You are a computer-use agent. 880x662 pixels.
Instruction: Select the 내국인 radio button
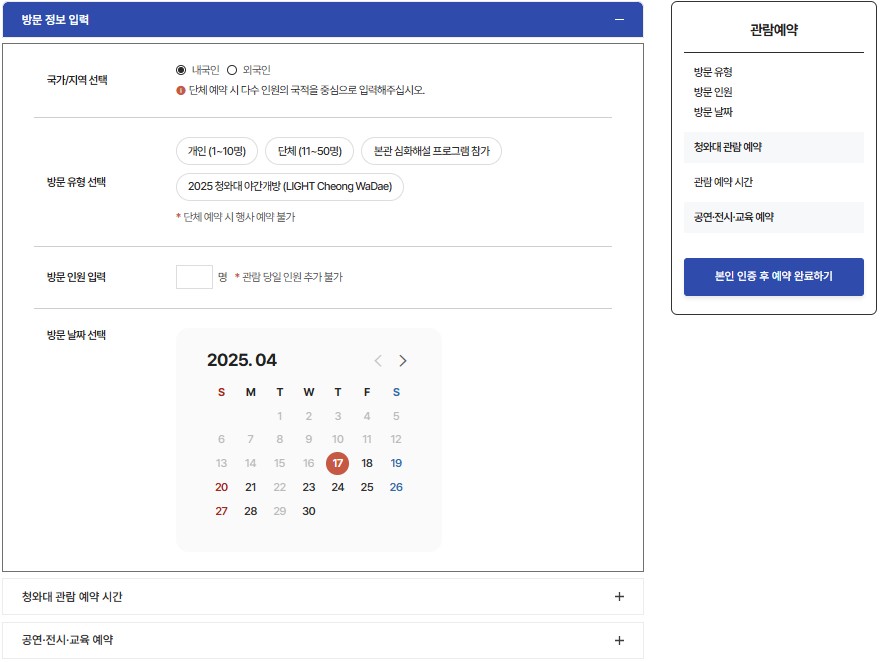coord(183,70)
